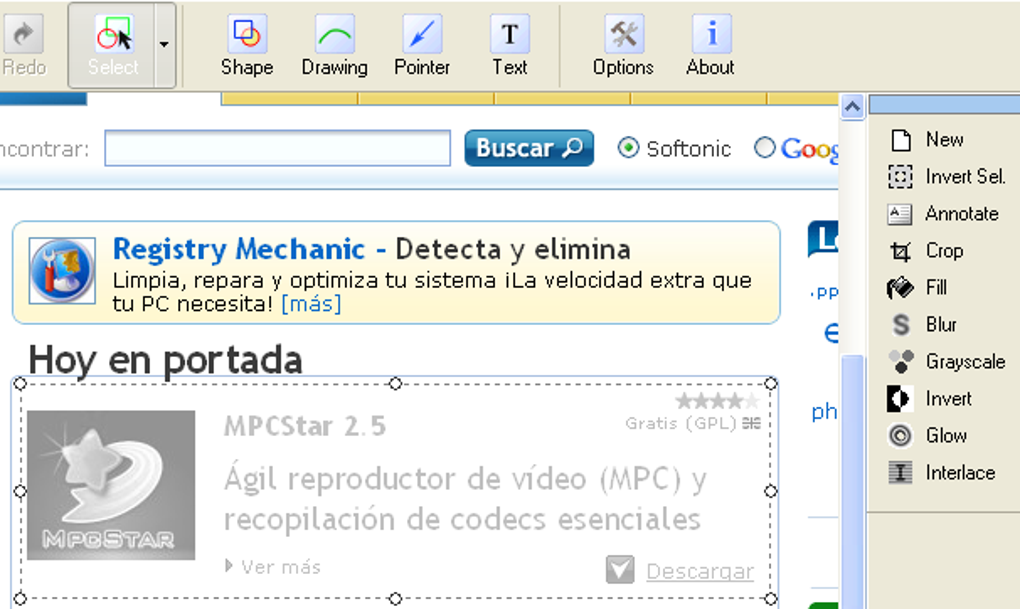Screen dimensions: 1020x609
Task: Select the Google search radio button
Action: tap(764, 148)
